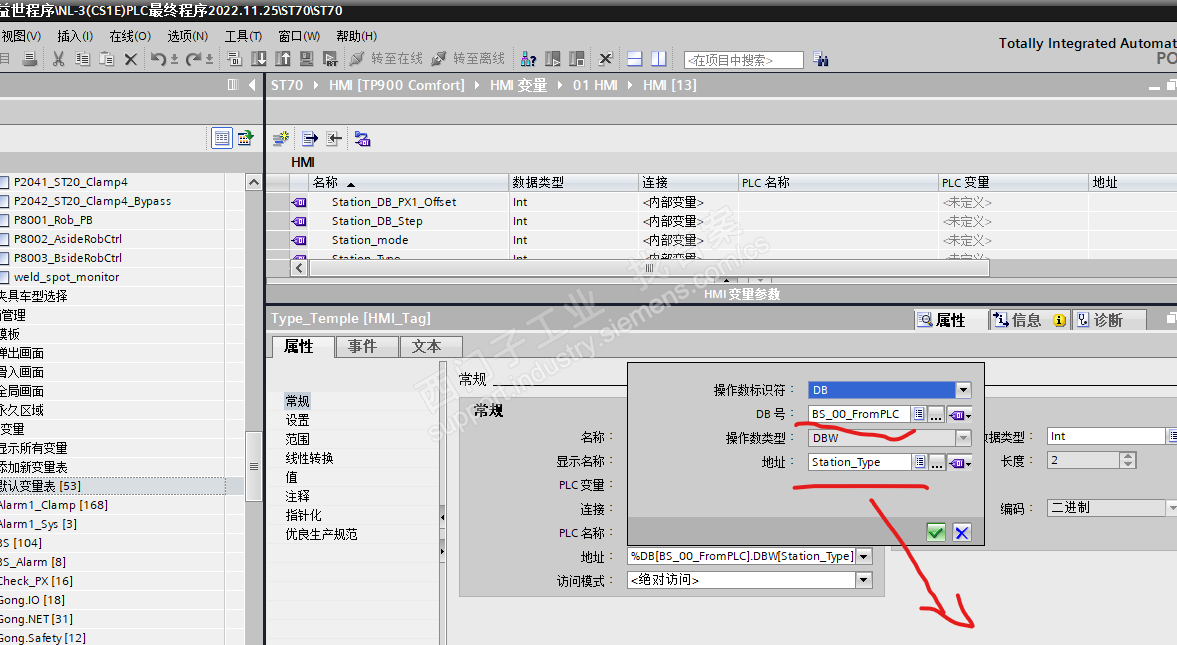Click the Print toolbar icon
1177x645 pixels.
(x=29, y=59)
